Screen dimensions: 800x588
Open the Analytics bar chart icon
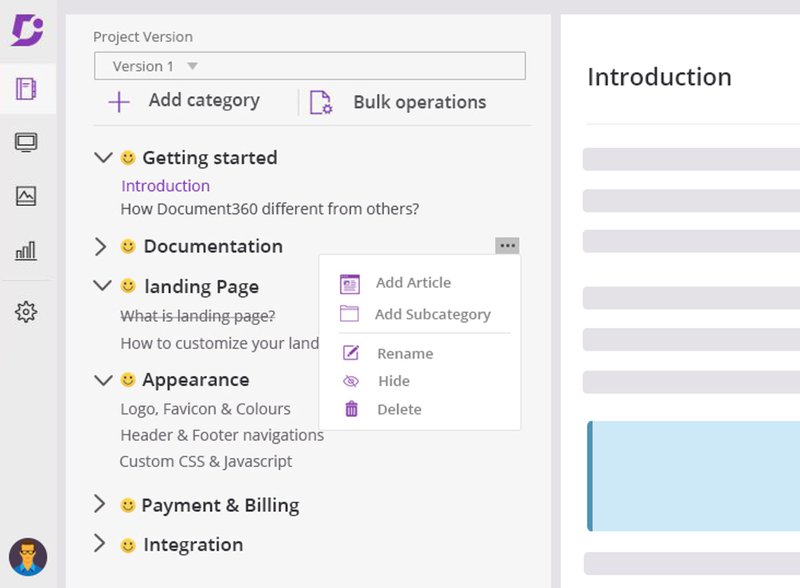[27, 251]
